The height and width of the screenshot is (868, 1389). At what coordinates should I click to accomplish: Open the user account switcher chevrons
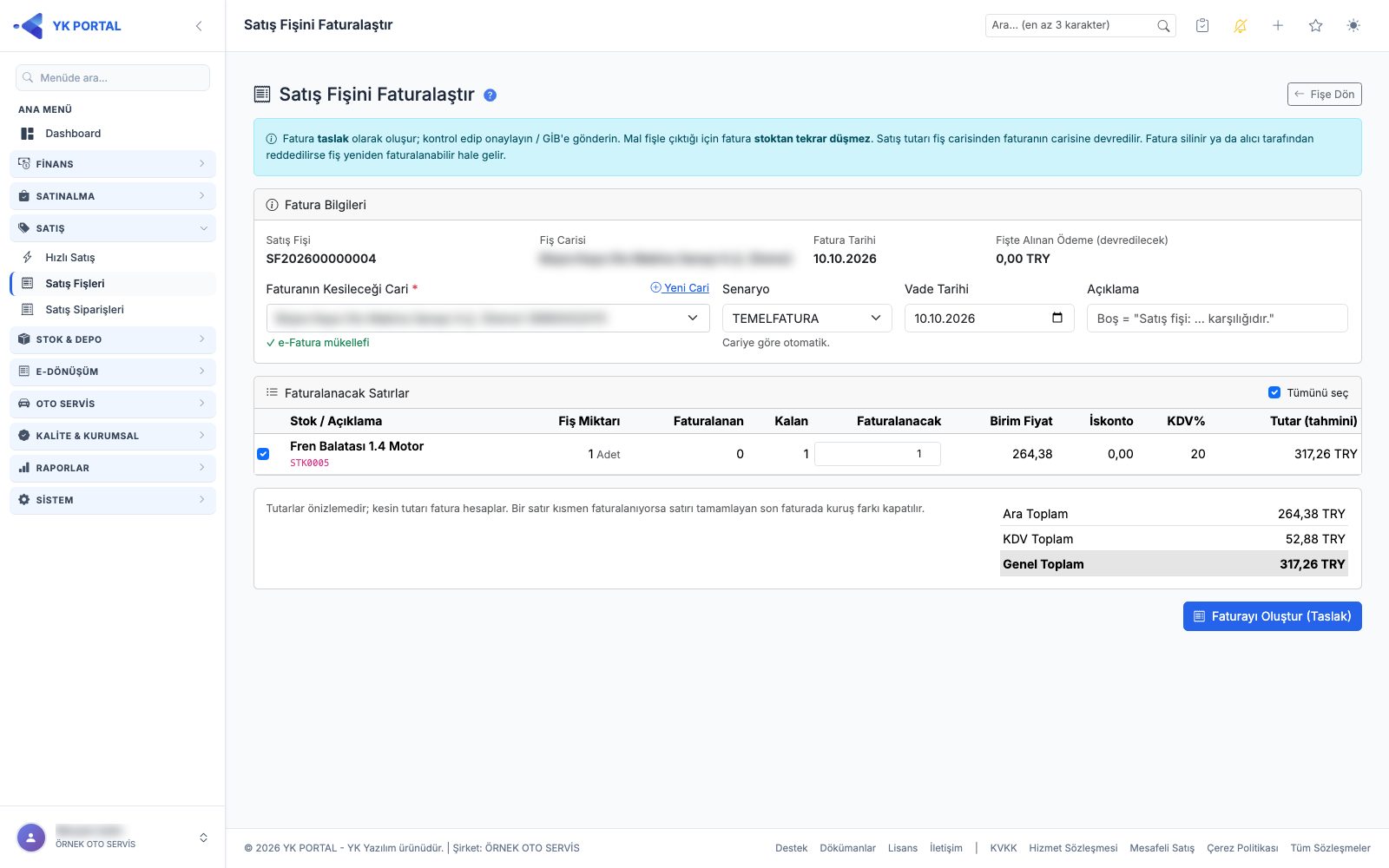pos(203,838)
